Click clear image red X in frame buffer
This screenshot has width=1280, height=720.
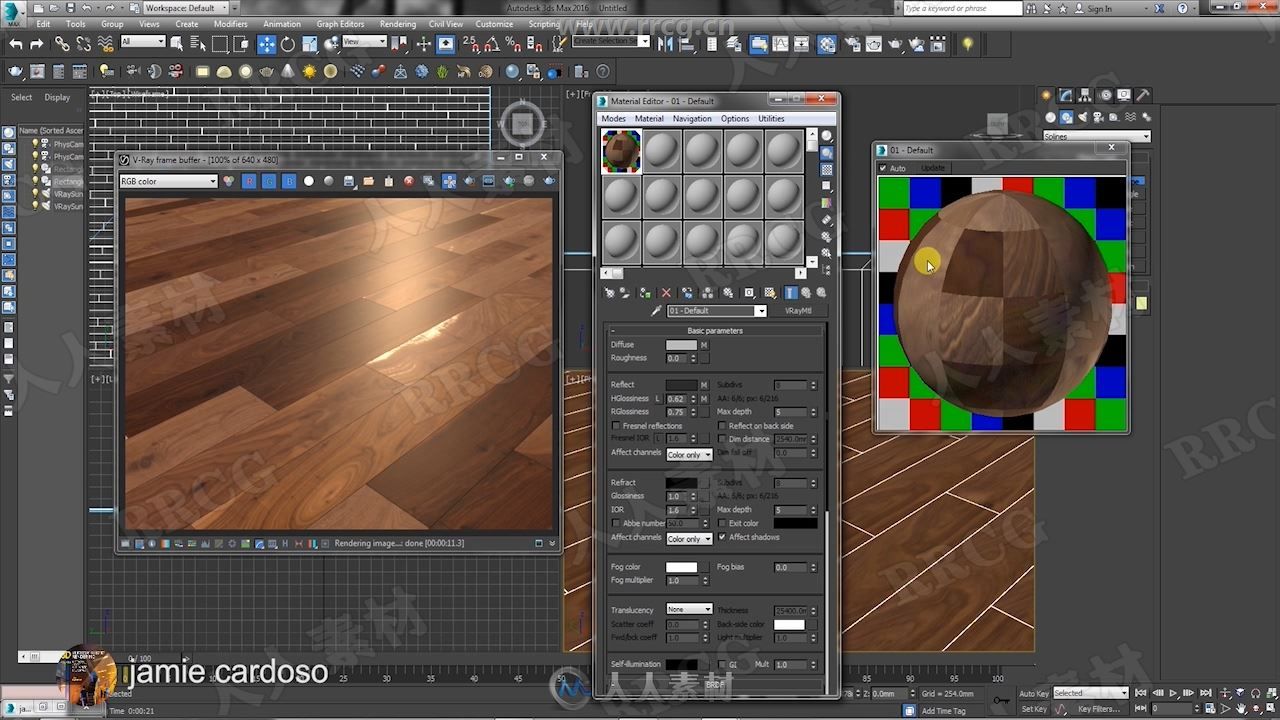[x=409, y=181]
